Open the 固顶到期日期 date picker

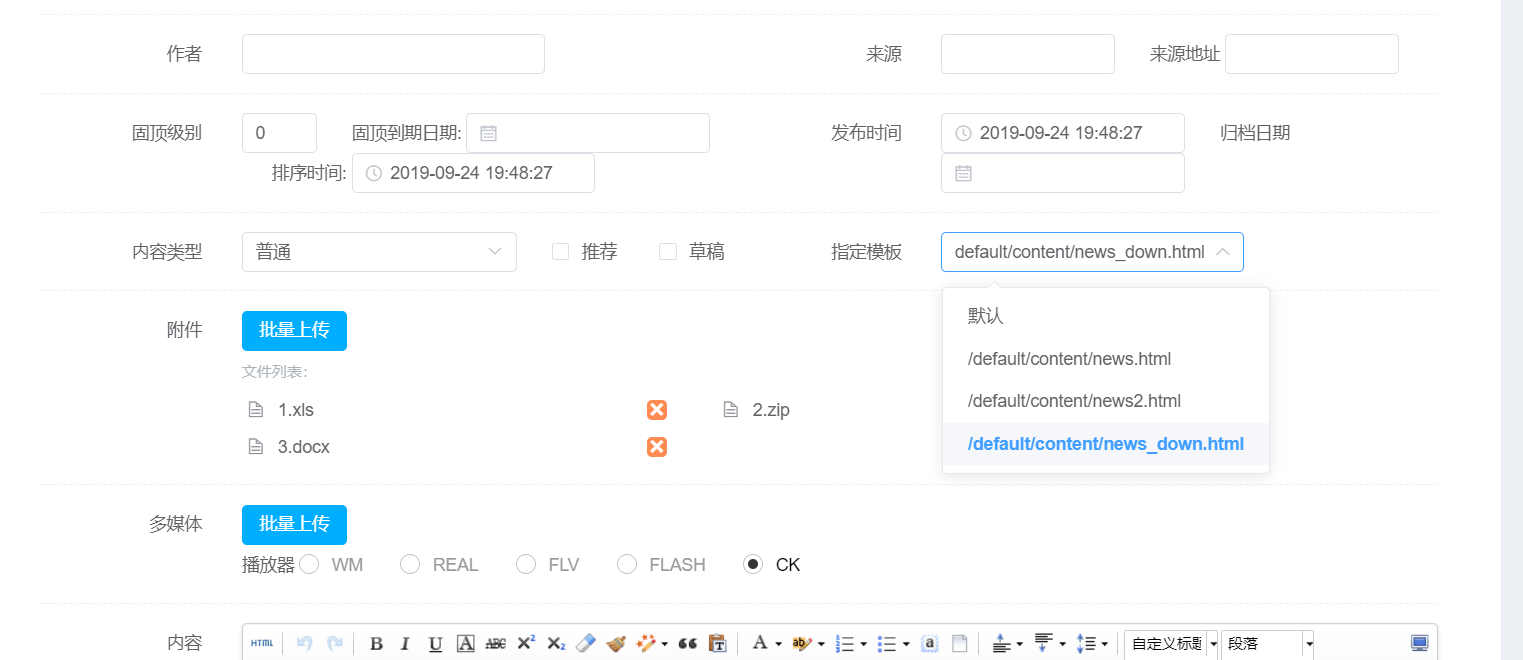(x=588, y=133)
